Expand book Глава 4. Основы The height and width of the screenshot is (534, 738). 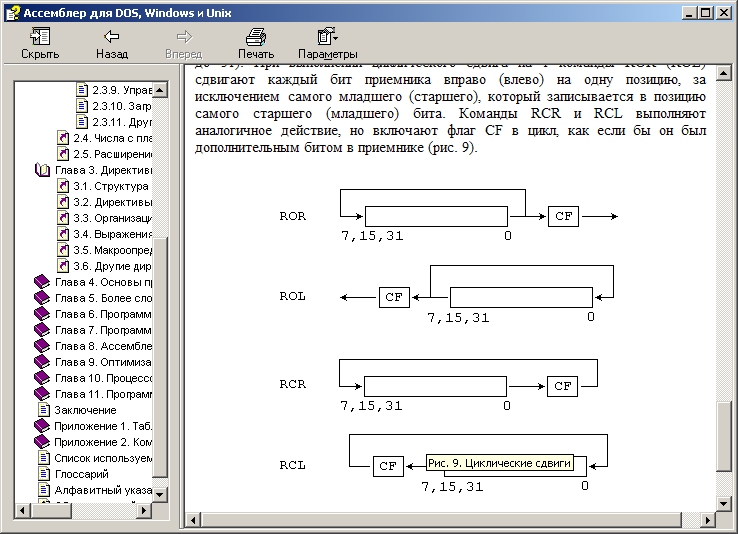click(x=42, y=282)
